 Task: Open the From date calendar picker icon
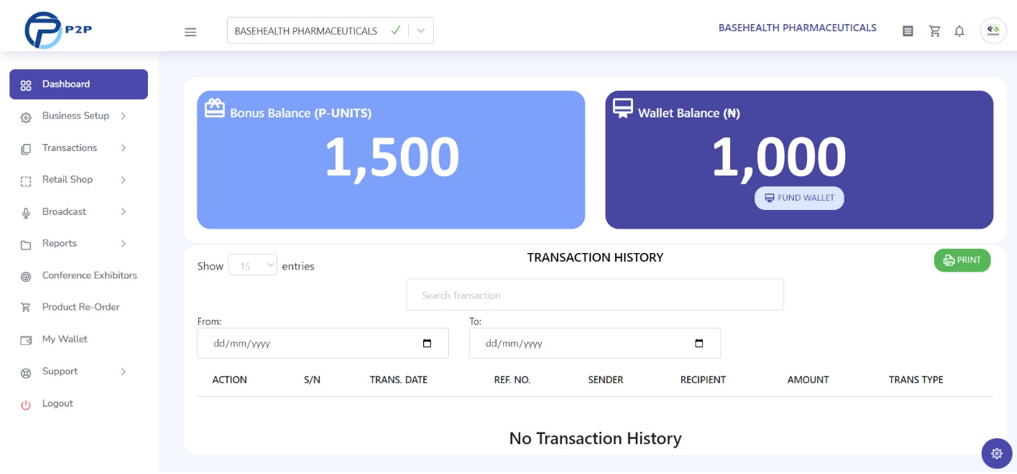coord(427,344)
